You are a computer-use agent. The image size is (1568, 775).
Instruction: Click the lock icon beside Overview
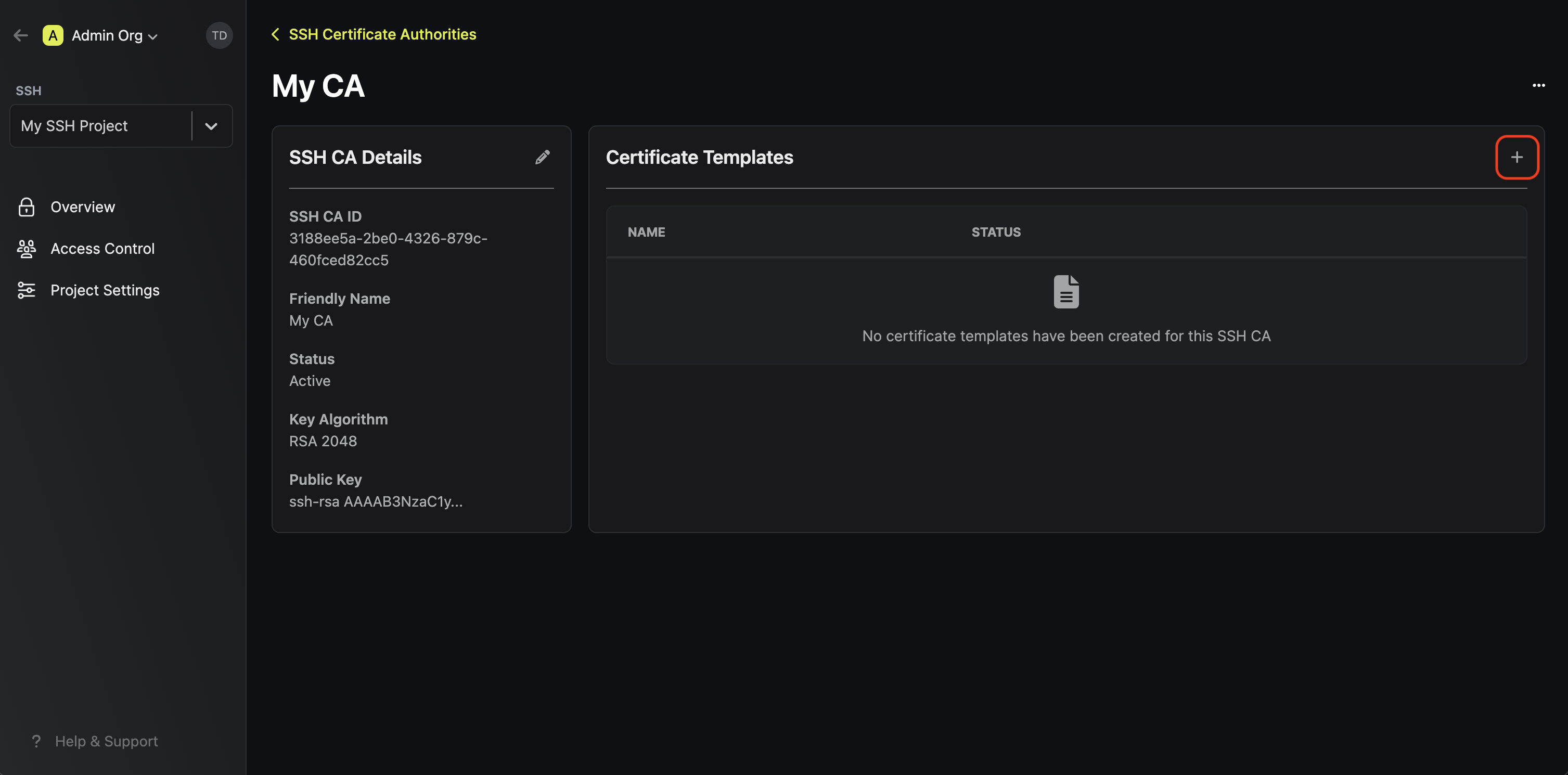pyautogui.click(x=25, y=207)
